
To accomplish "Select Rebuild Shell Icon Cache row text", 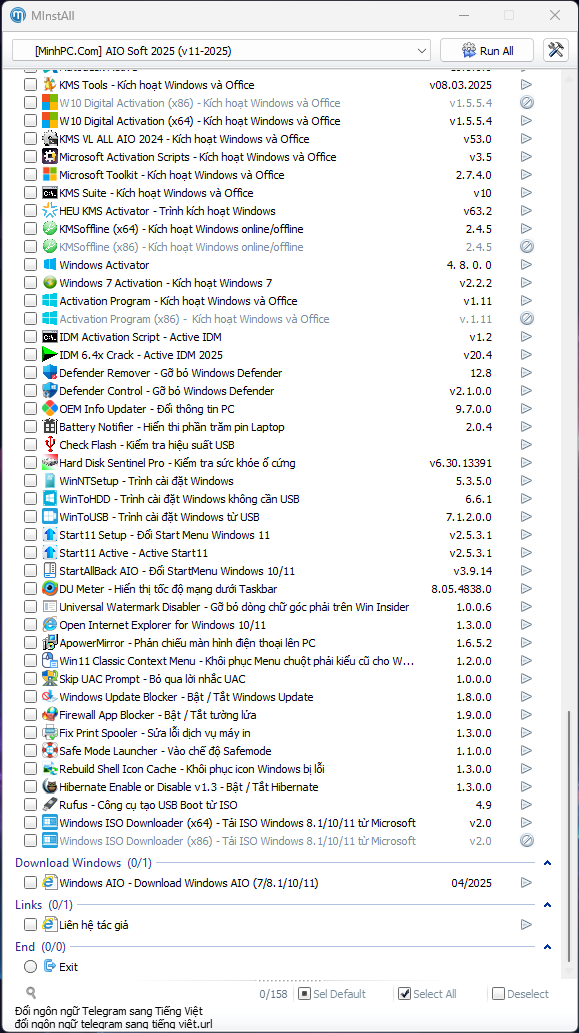I will pos(192,769).
